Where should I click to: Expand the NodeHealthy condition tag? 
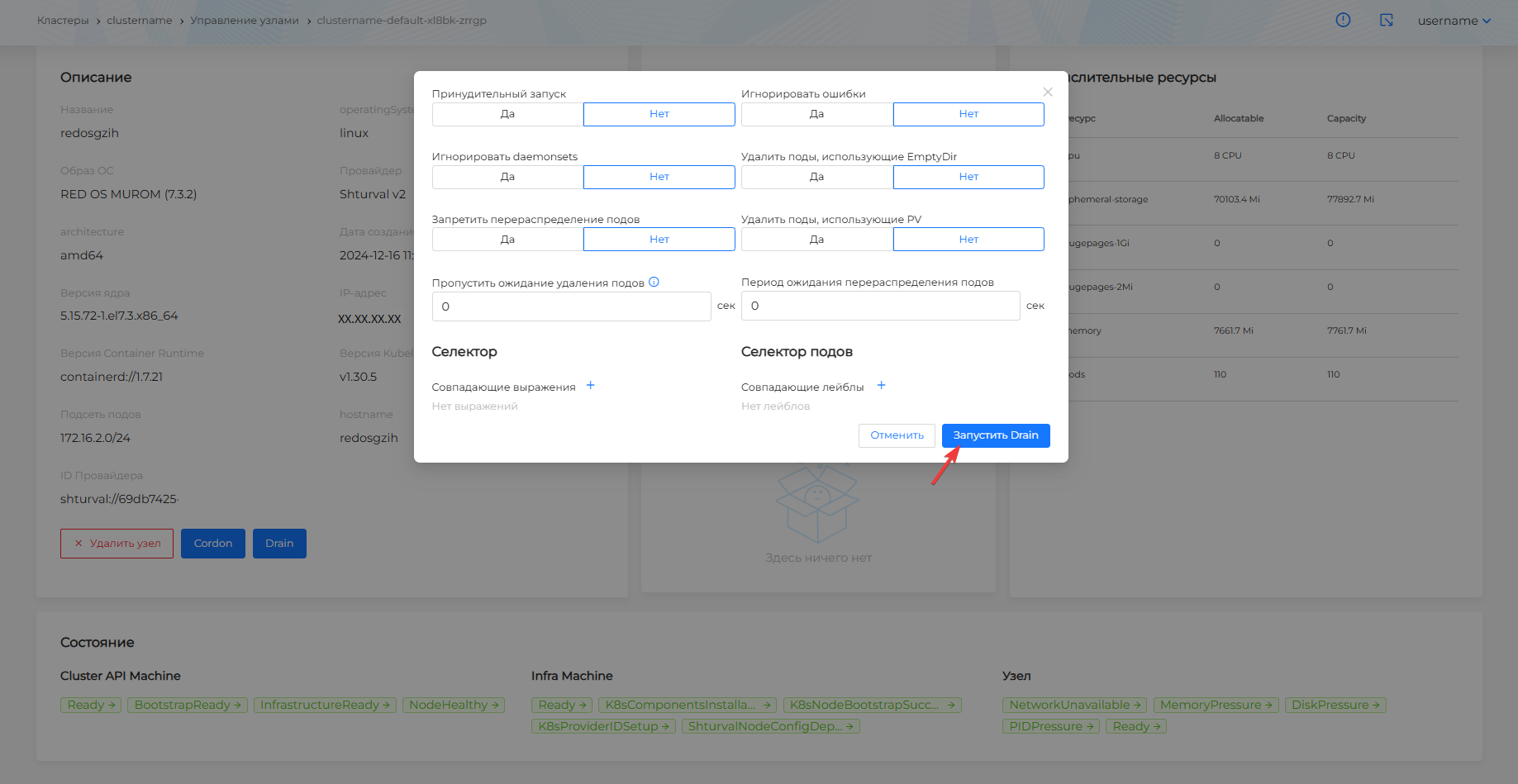(x=454, y=705)
